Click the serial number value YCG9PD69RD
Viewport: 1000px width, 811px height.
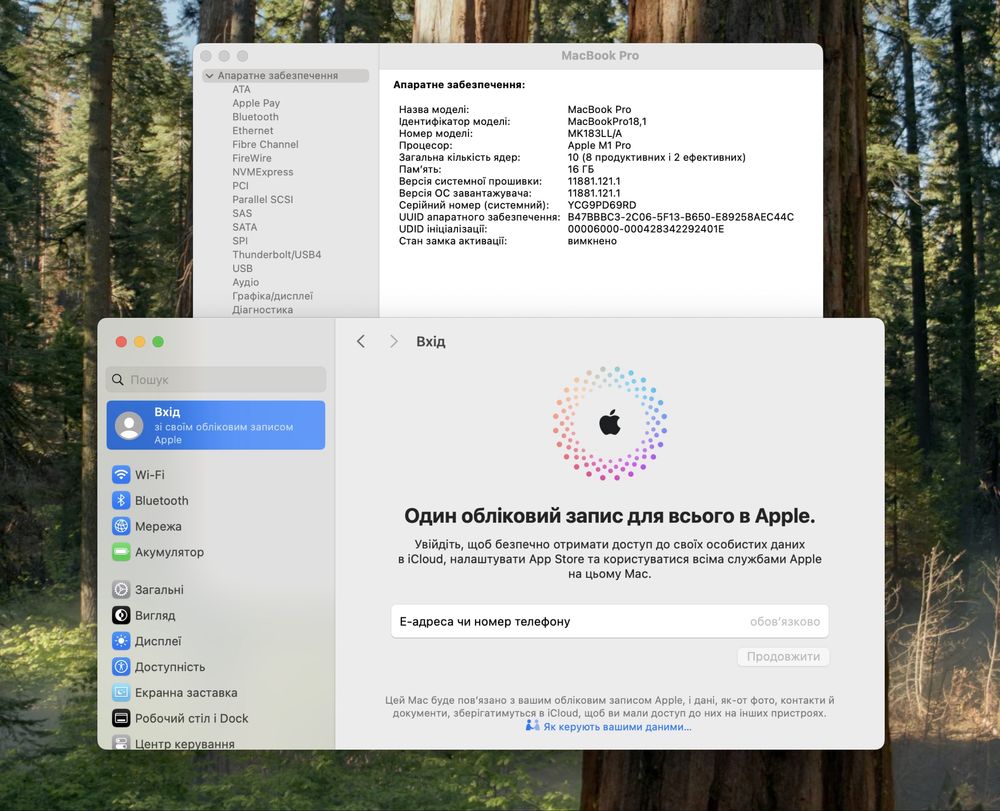pyautogui.click(x=602, y=205)
